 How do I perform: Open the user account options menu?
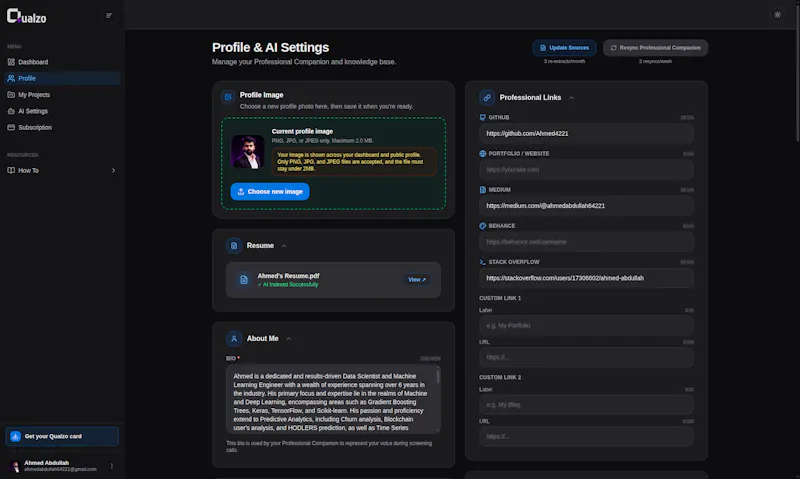[x=112, y=466]
